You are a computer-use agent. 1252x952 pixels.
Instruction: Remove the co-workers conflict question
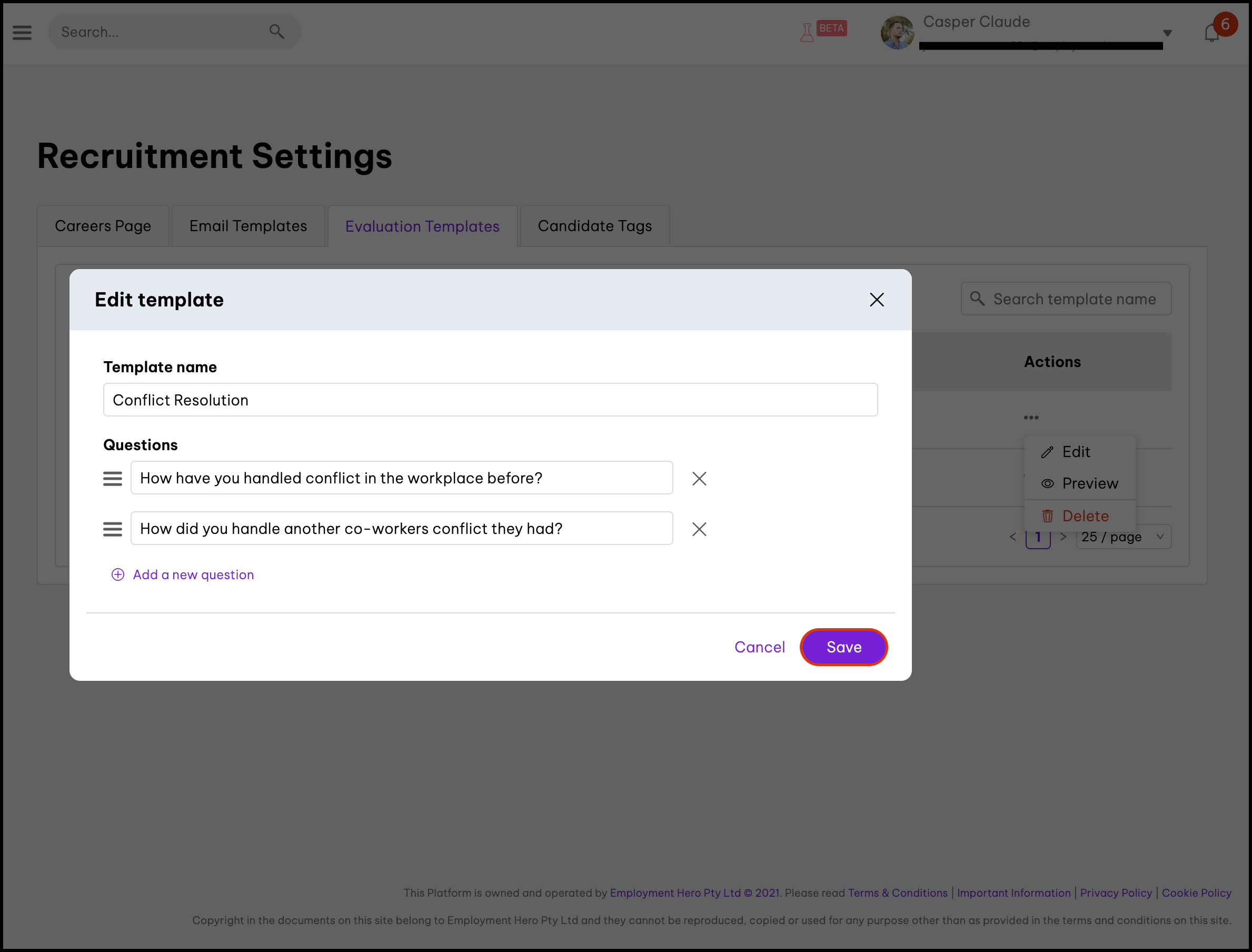(x=699, y=529)
